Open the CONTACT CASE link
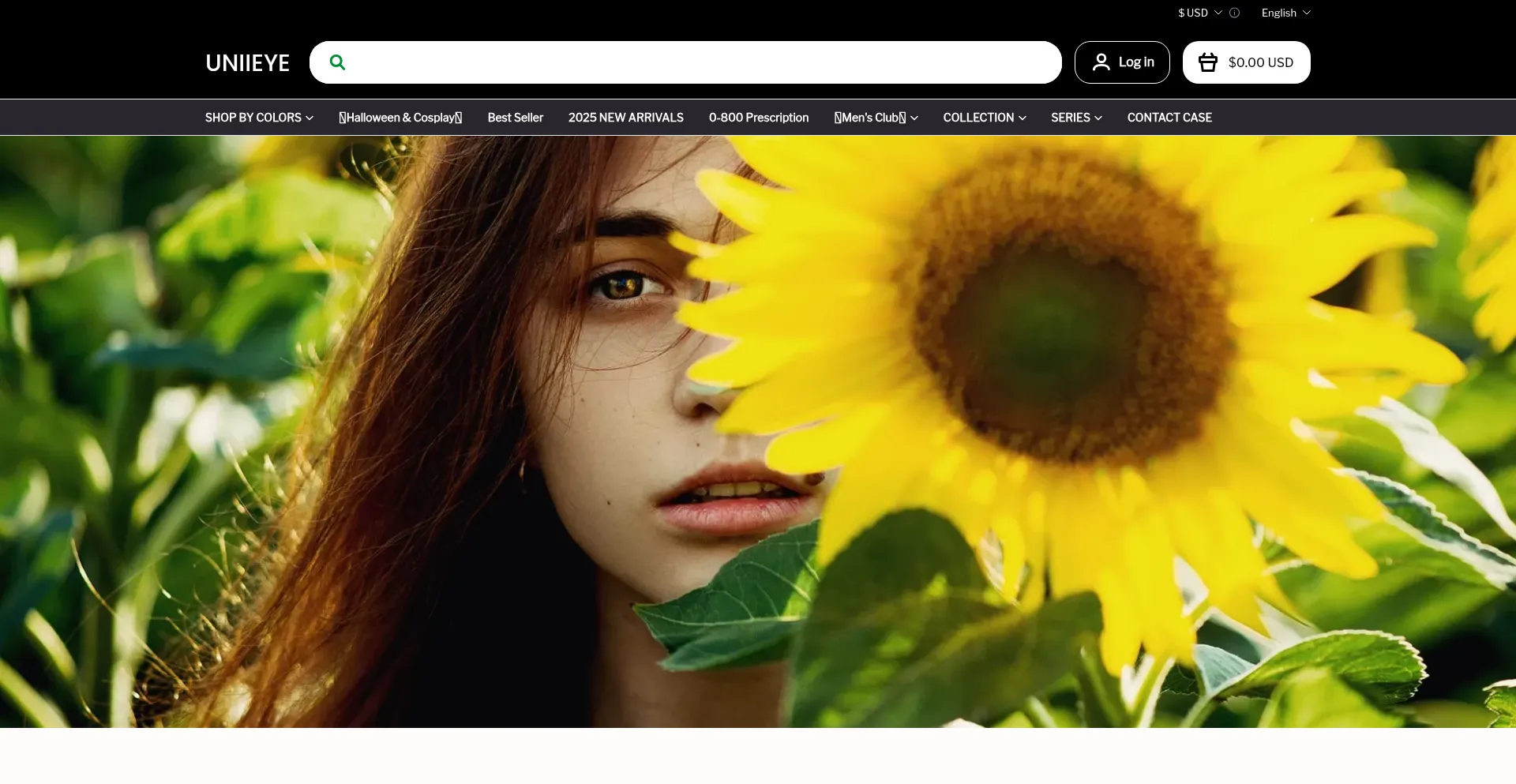This screenshot has height=784, width=1516. coord(1169,118)
